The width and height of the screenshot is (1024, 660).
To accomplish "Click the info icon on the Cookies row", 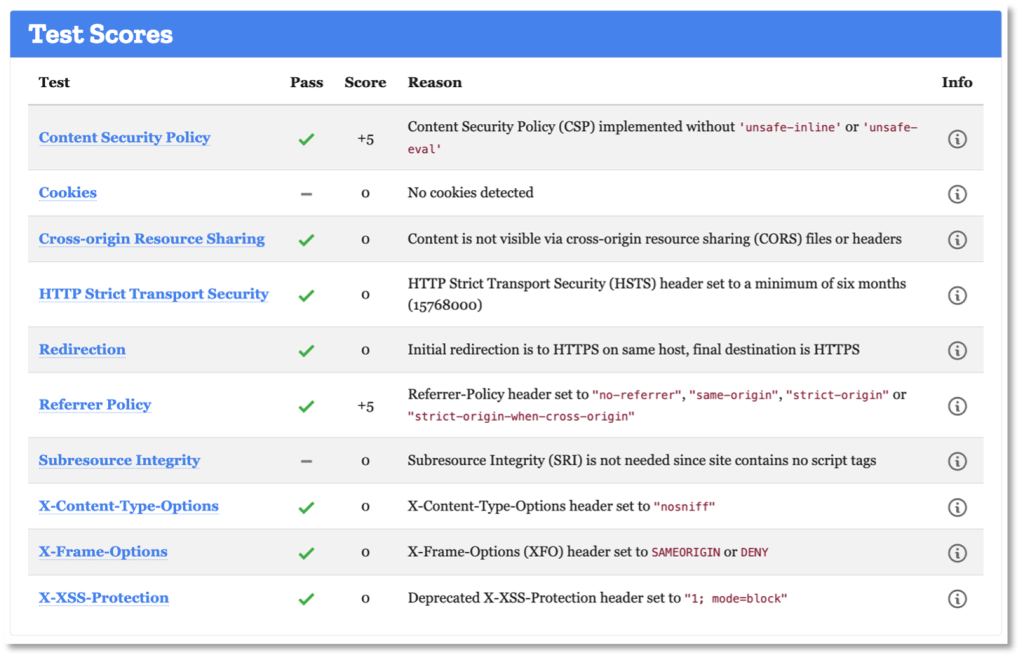I will pyautogui.click(x=957, y=192).
